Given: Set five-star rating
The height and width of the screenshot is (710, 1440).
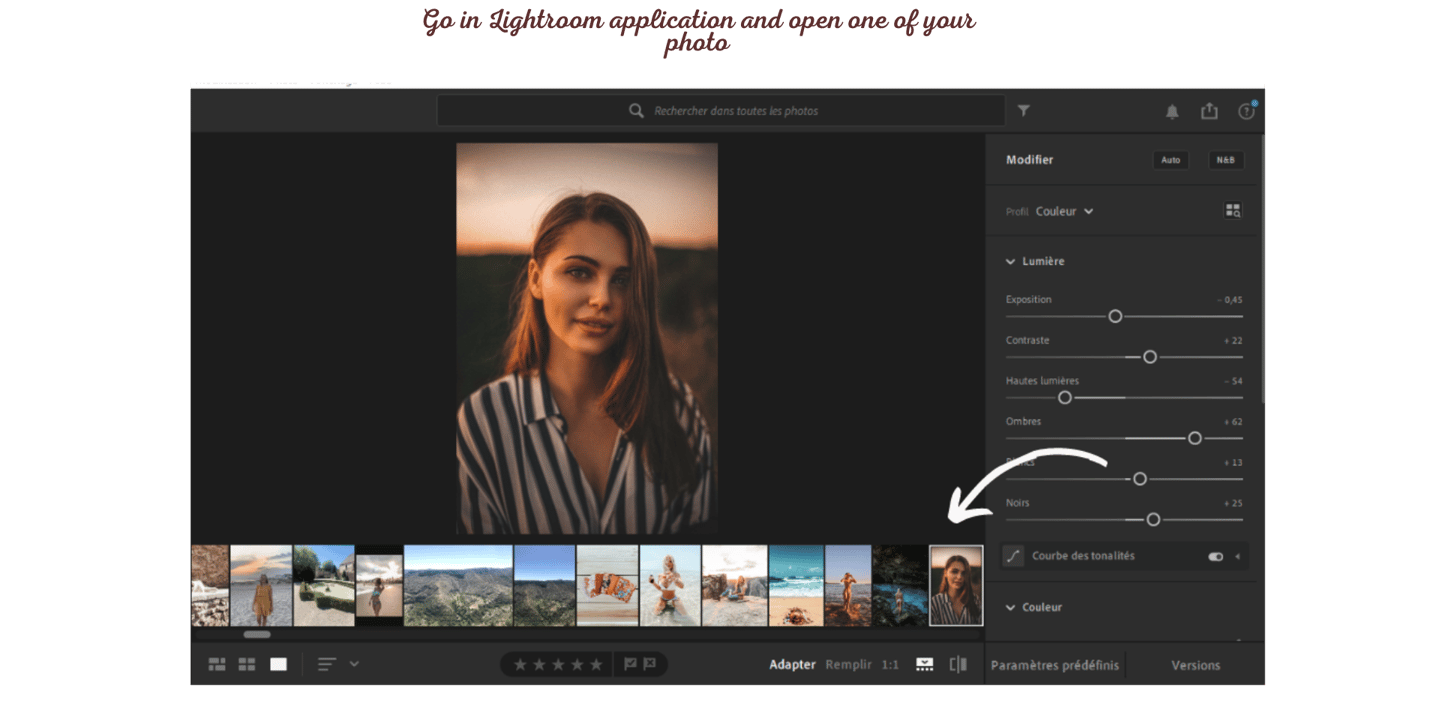Looking at the screenshot, I should [596, 664].
